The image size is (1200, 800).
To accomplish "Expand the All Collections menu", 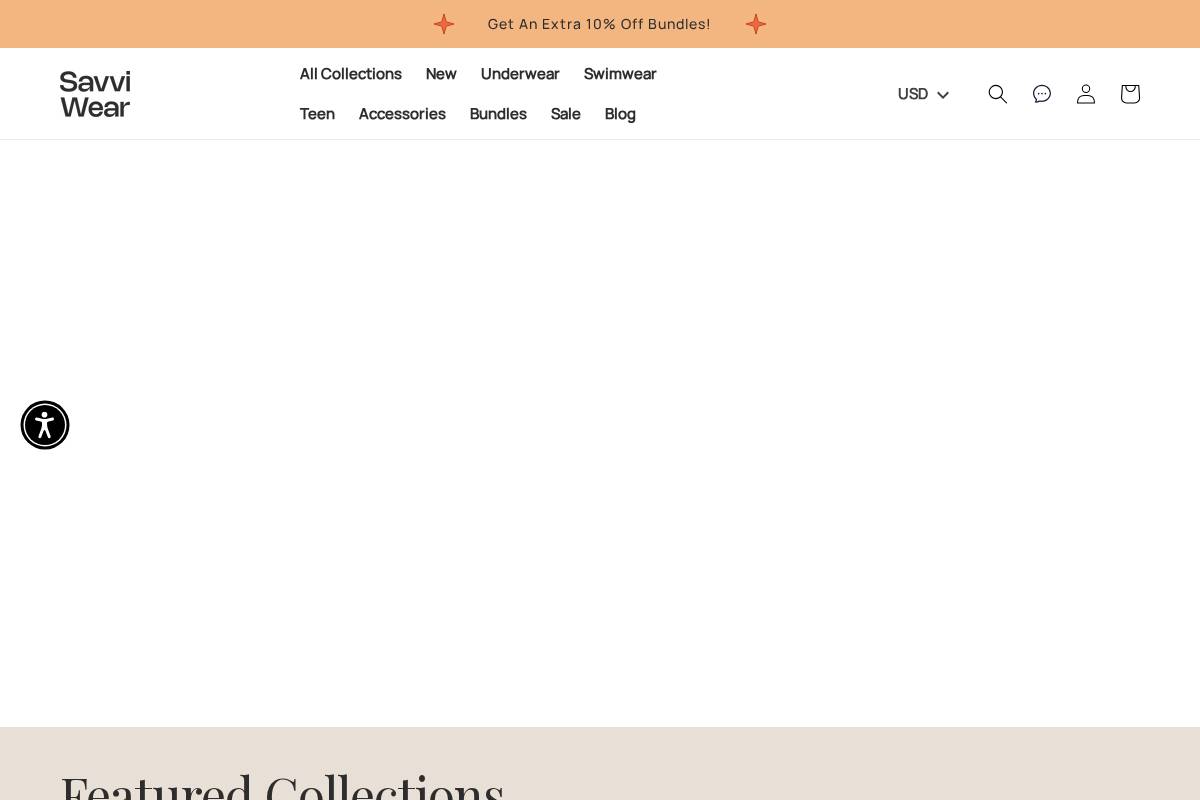I will (x=350, y=74).
